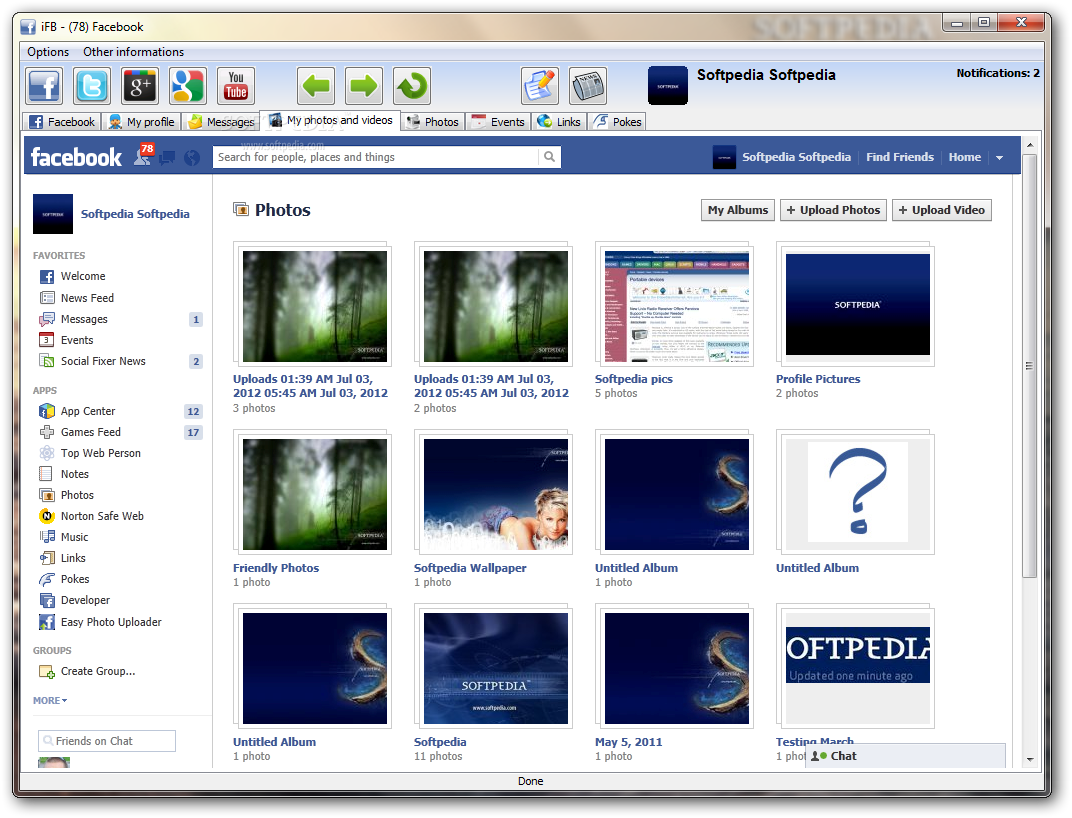This screenshot has width=1072, height=818.
Task: Switch to the Pokes tab
Action: coord(617,122)
